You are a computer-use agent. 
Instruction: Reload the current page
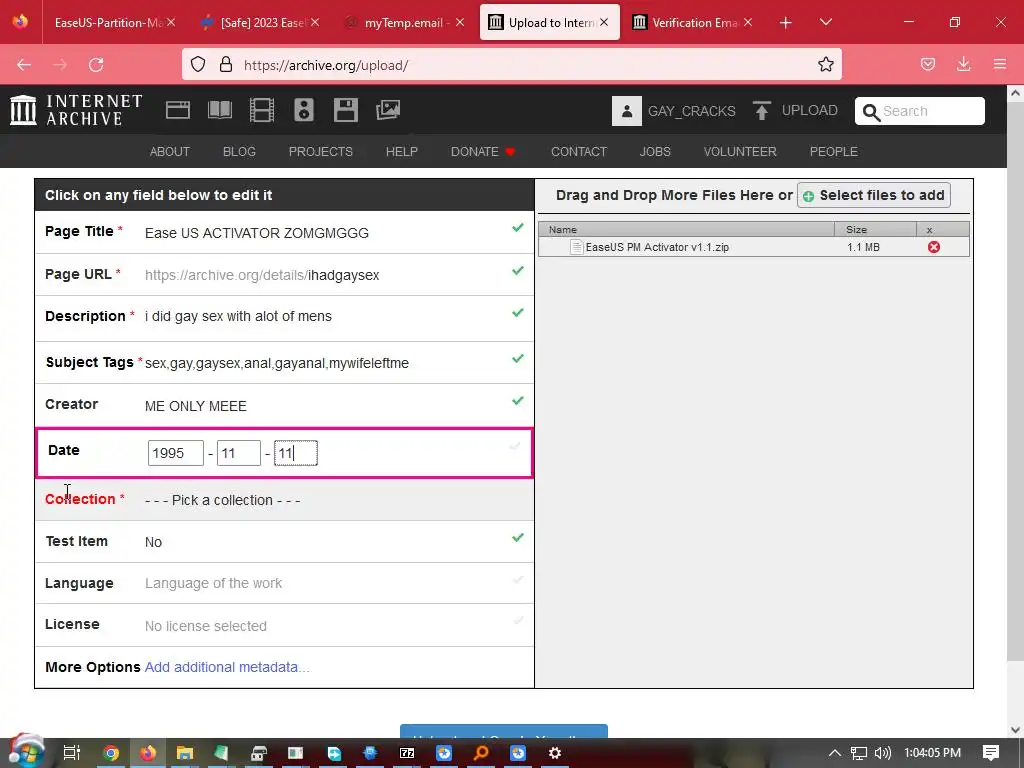tap(96, 65)
